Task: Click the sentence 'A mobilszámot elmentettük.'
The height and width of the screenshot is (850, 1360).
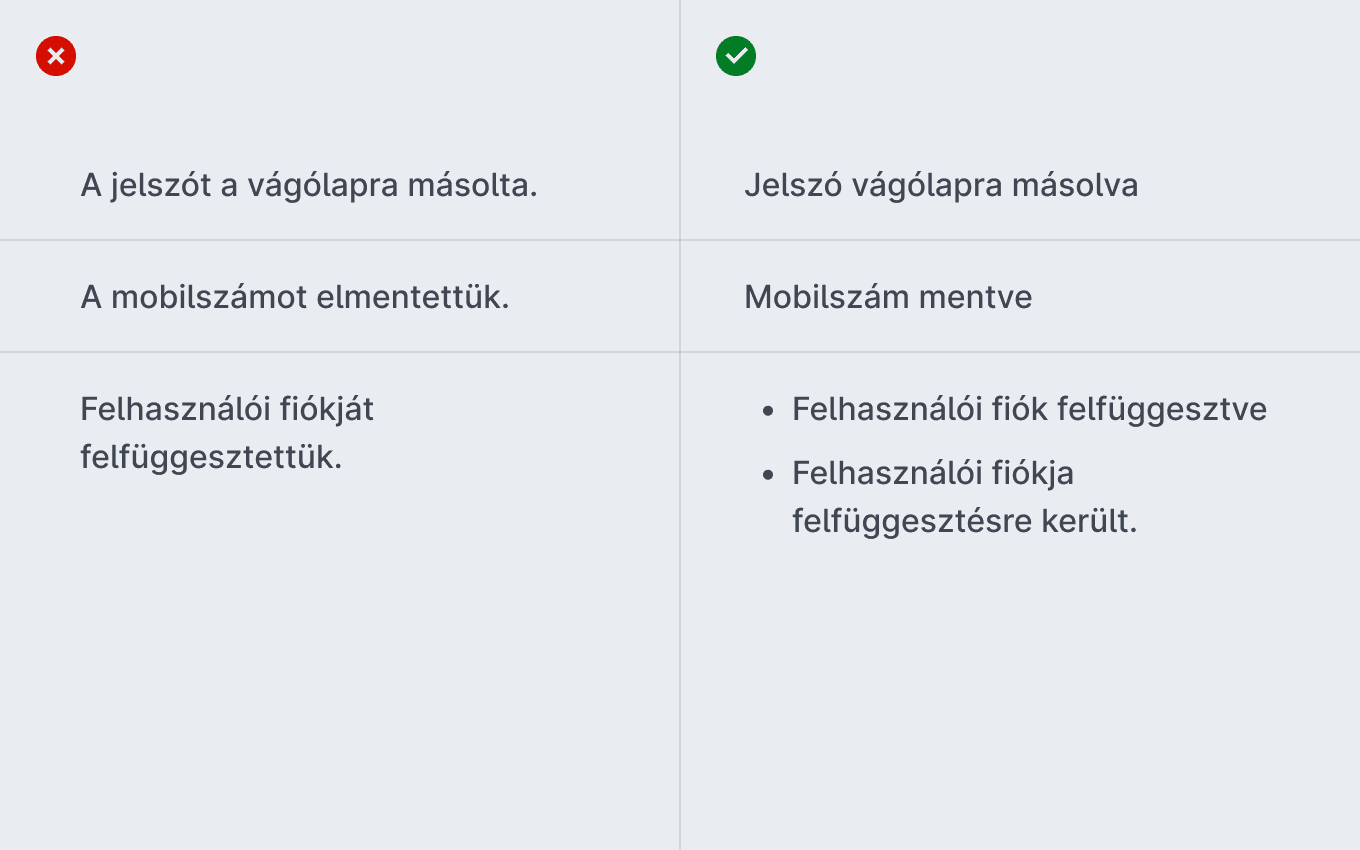Action: pos(295,297)
